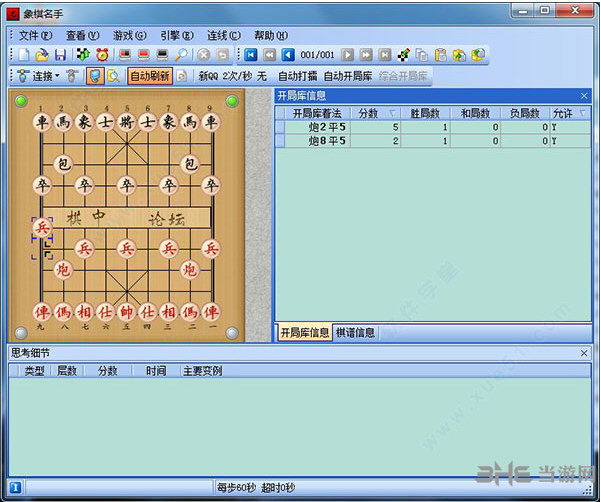Click the new file icon
The height and width of the screenshot is (502, 601).
click(24, 55)
